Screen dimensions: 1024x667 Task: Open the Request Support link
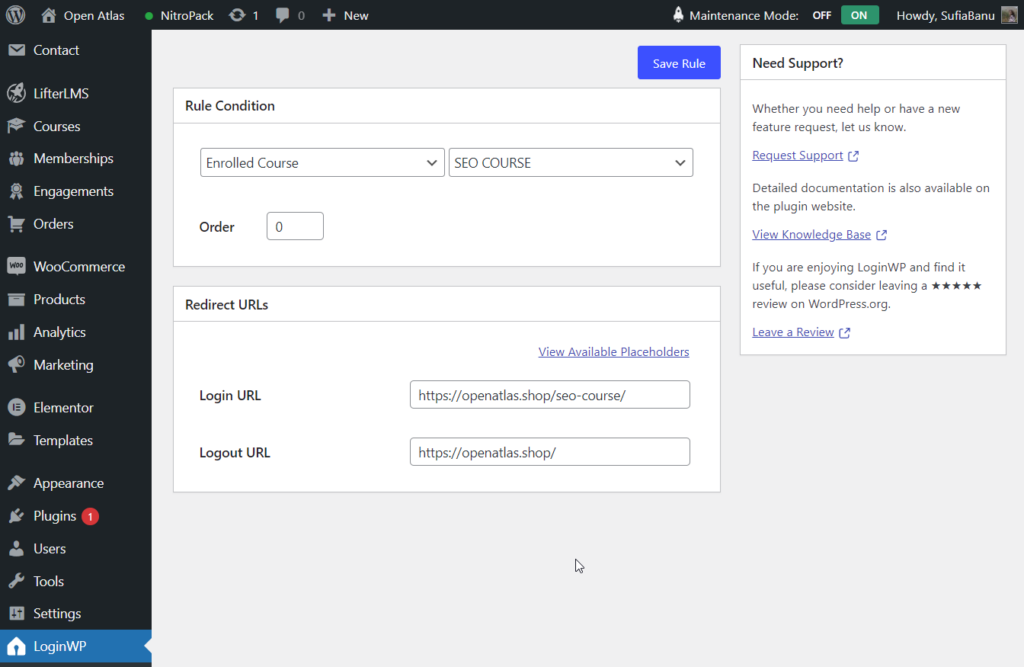[x=805, y=155]
